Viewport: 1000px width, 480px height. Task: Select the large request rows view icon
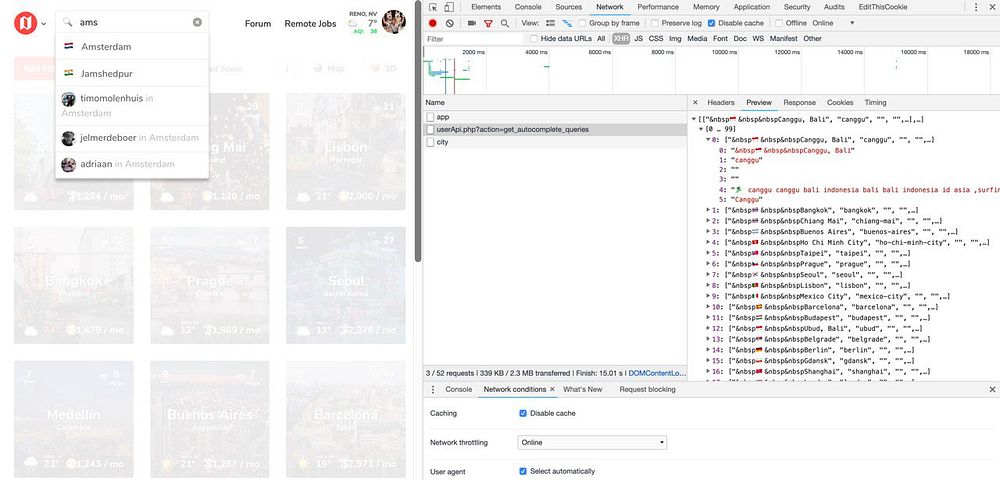pos(550,23)
